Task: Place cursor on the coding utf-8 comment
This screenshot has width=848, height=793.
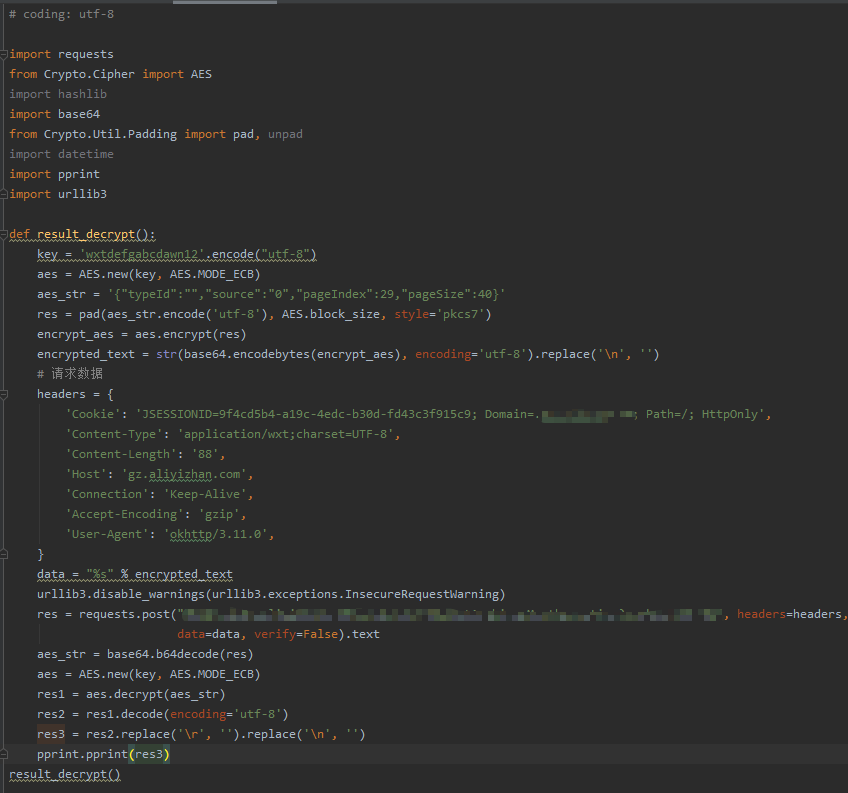Action: pyautogui.click(x=61, y=14)
